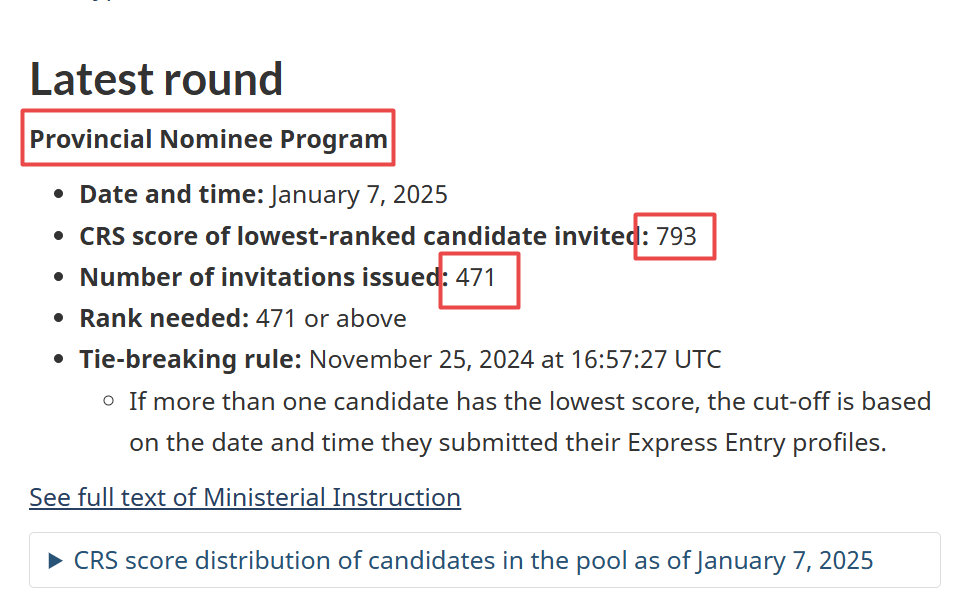Click the bullet before "Tie-breaking rule"

point(59,360)
